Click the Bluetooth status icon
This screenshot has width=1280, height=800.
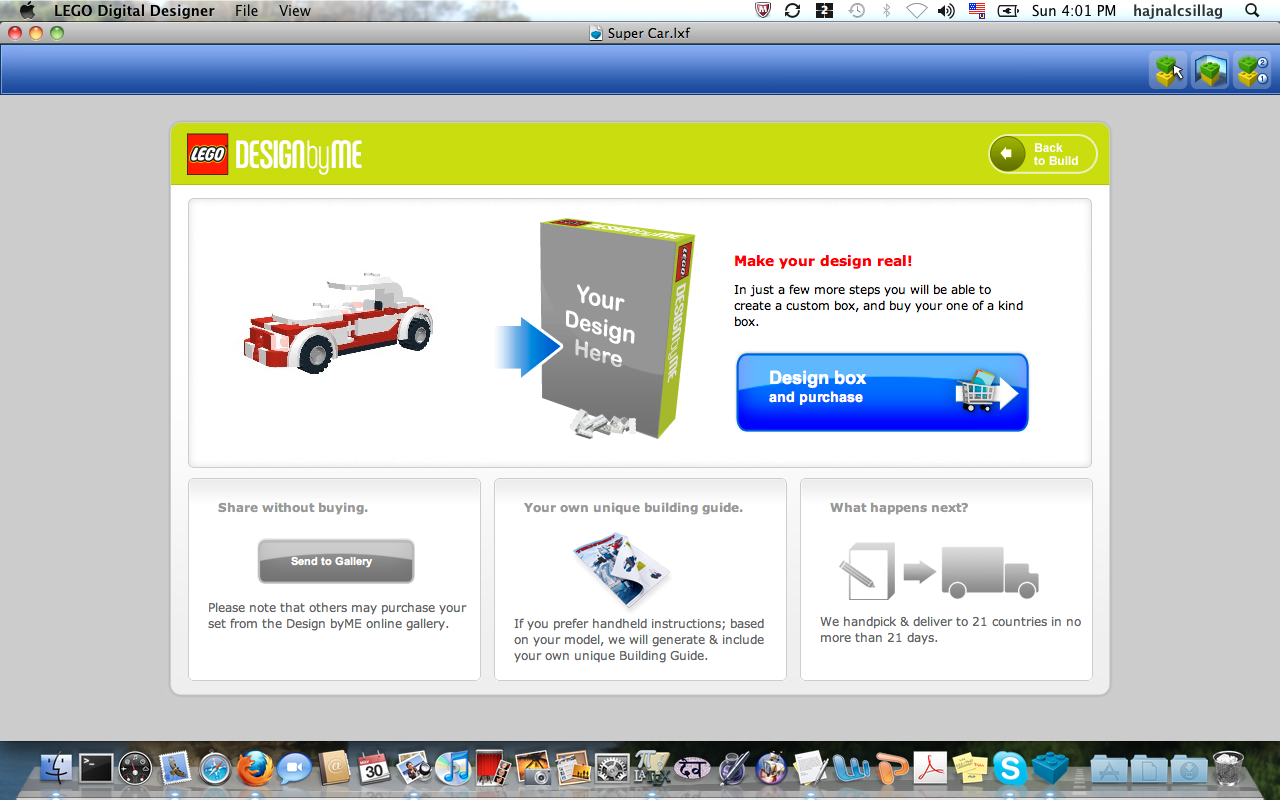tap(884, 10)
